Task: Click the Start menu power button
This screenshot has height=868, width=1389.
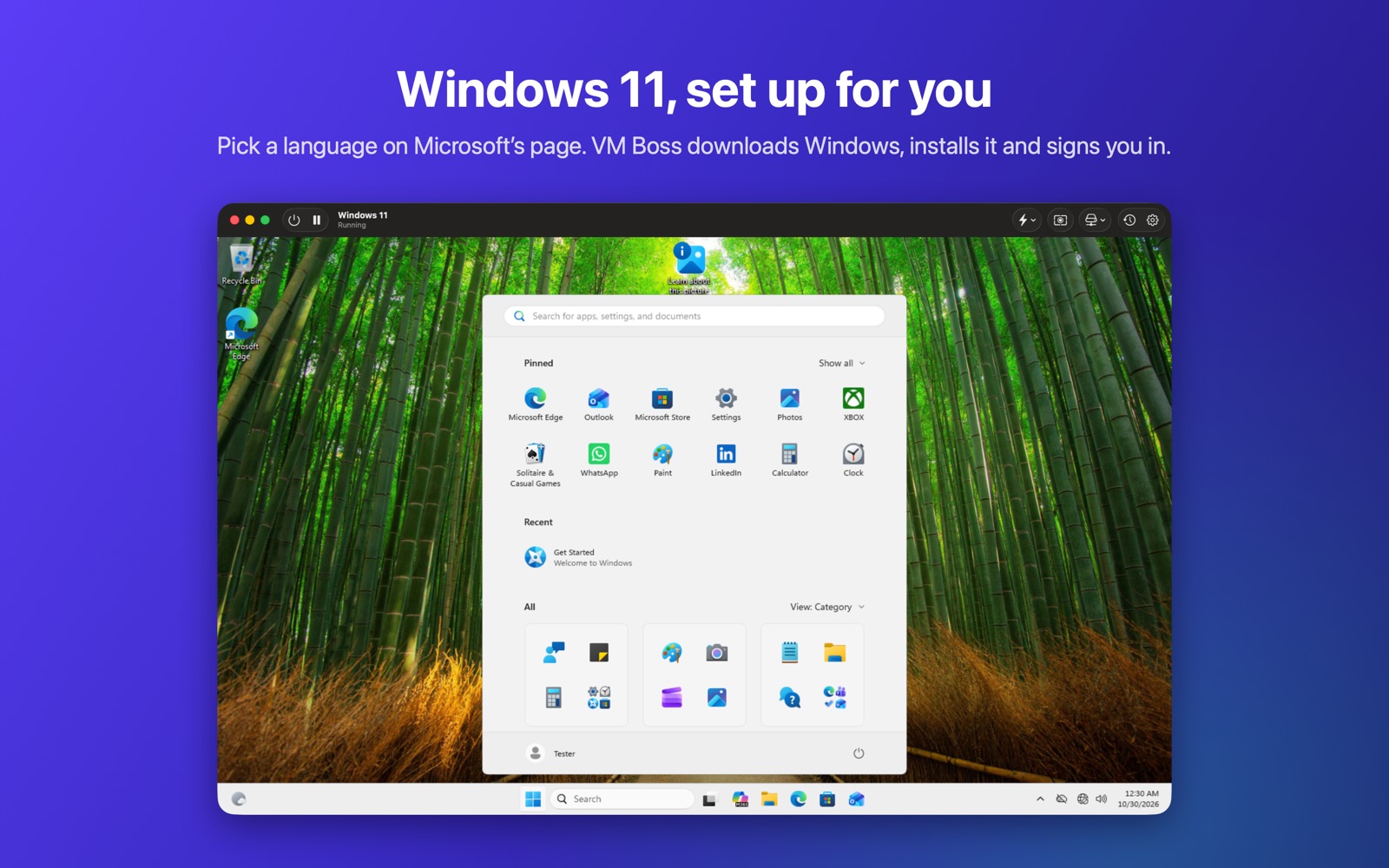Action: tap(859, 753)
